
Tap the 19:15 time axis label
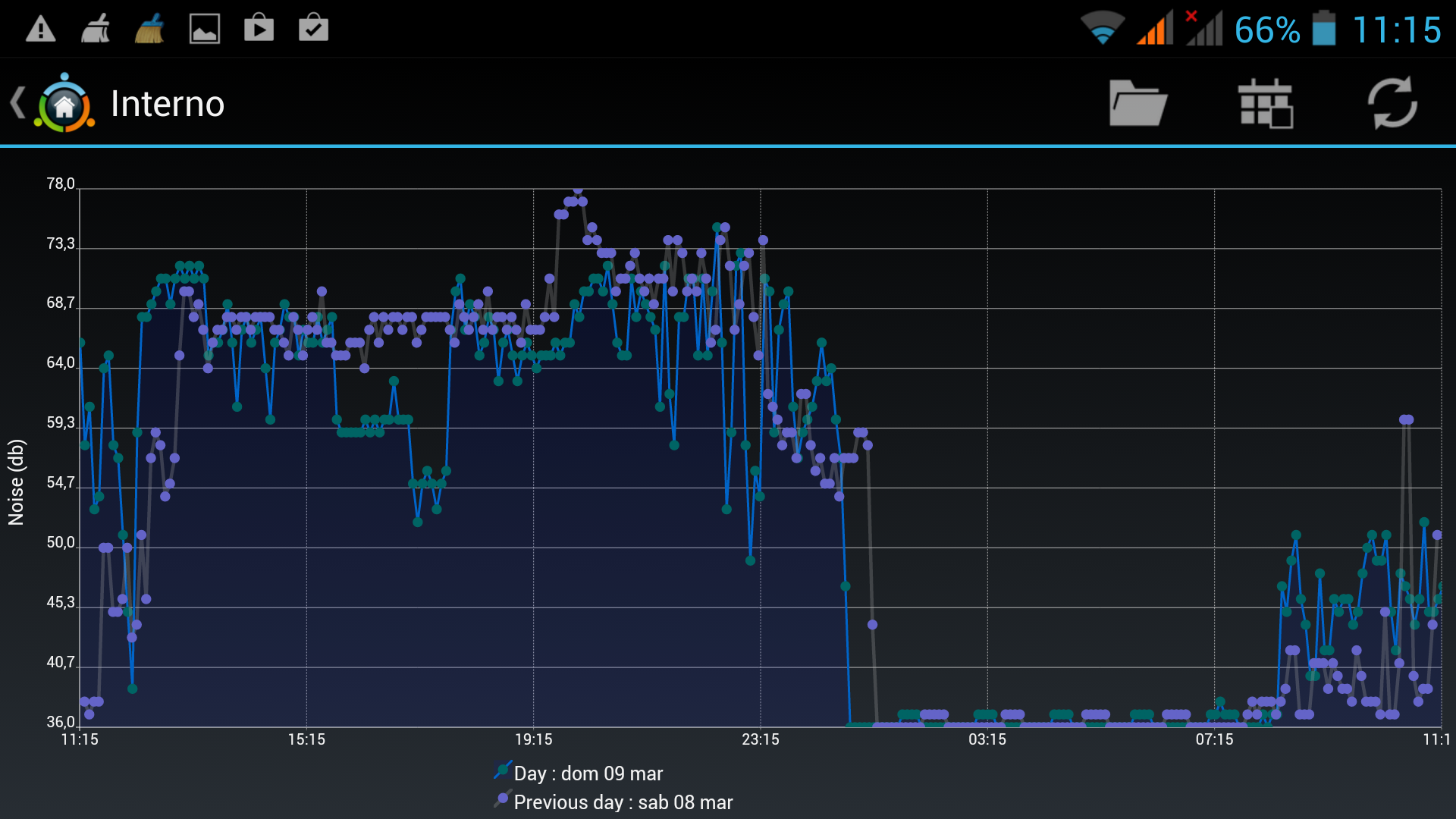(533, 739)
